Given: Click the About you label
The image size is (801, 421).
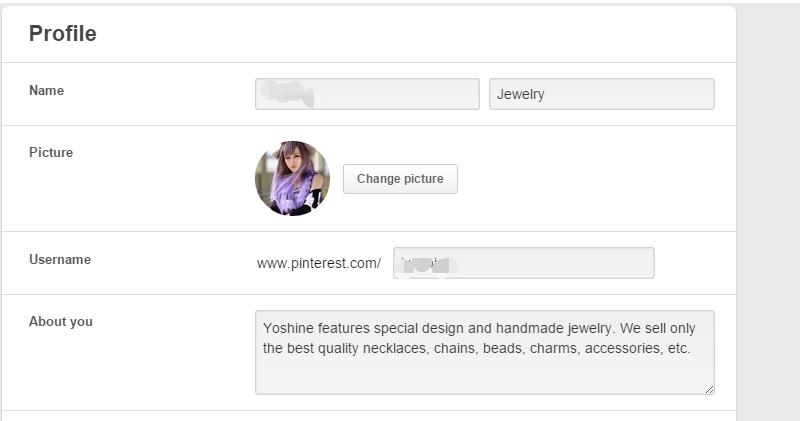Looking at the screenshot, I should pos(61,322).
